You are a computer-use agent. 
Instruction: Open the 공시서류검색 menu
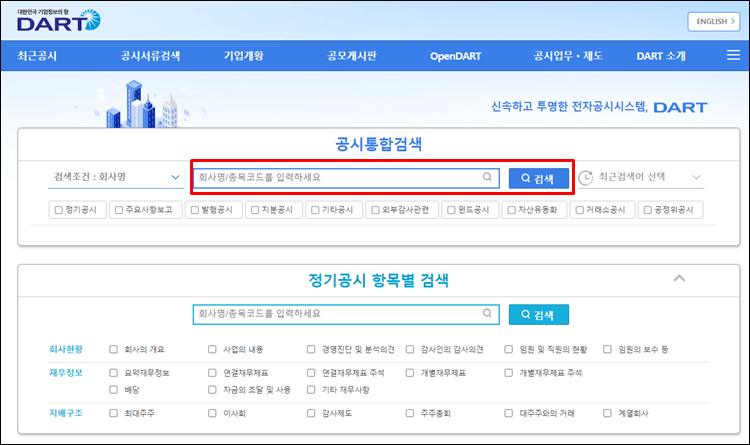click(150, 56)
